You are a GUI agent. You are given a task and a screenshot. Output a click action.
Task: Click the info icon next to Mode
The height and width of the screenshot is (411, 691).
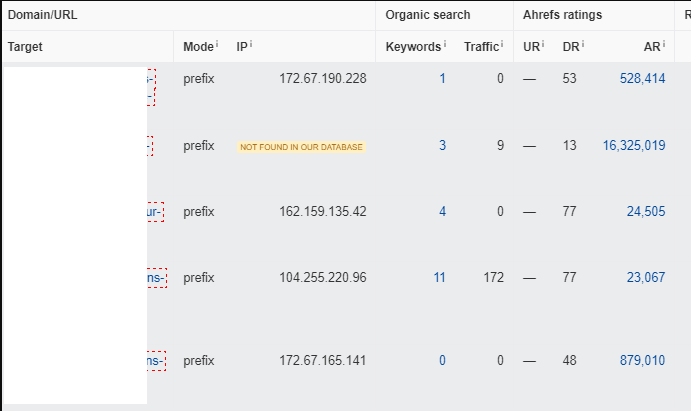[x=217, y=43]
